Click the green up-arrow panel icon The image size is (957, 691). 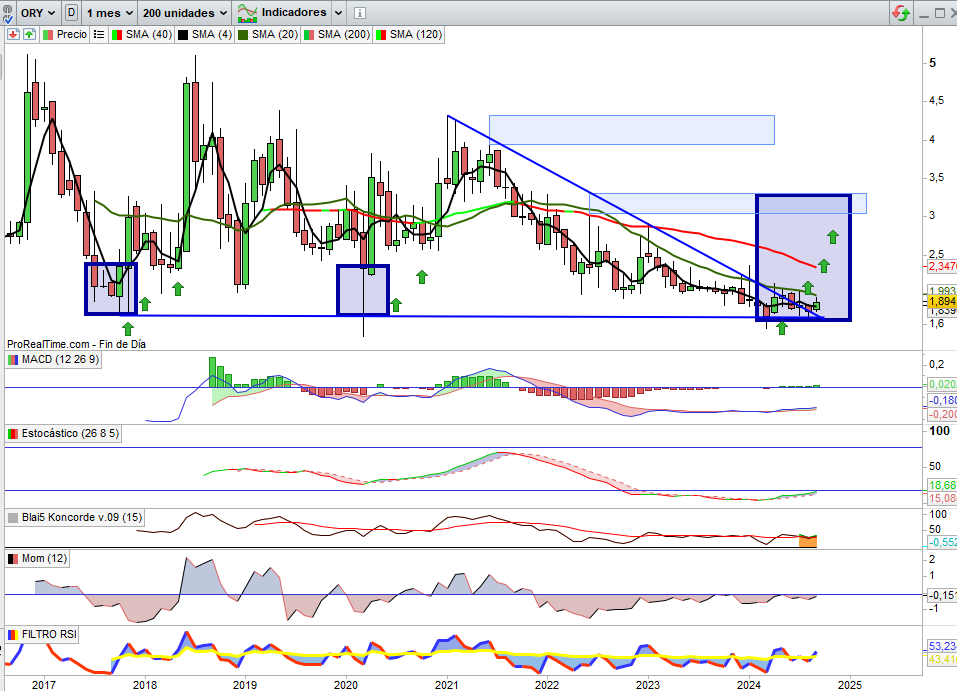(29, 34)
